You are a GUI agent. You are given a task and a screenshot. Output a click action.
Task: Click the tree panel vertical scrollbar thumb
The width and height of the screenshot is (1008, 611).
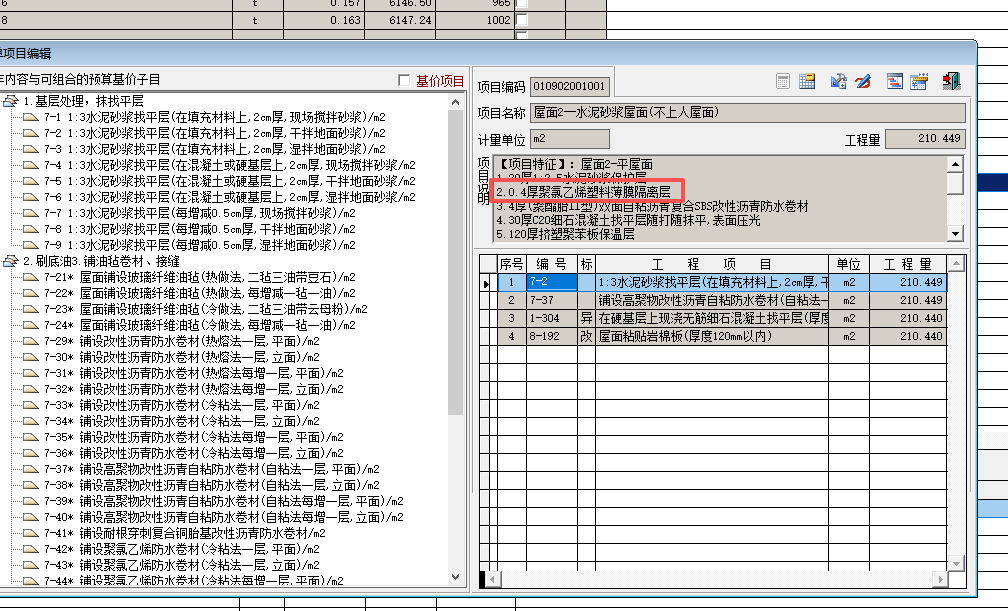(455, 264)
